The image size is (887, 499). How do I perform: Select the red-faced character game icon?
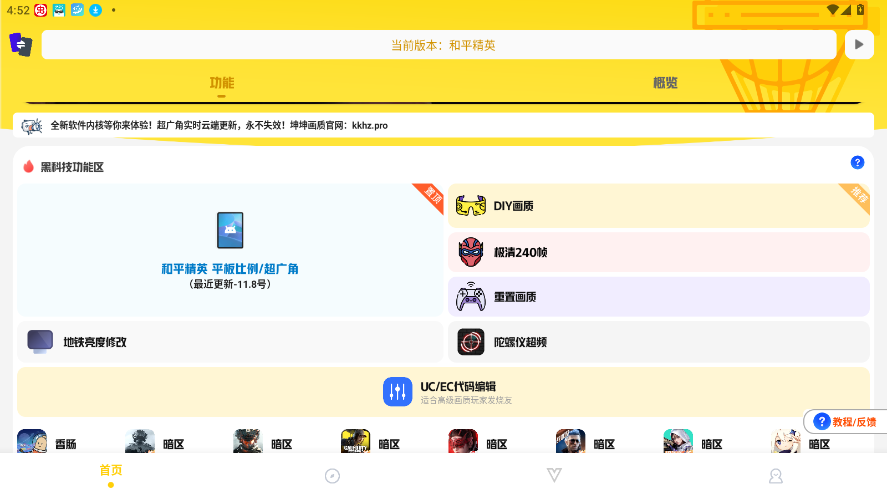pos(463,442)
